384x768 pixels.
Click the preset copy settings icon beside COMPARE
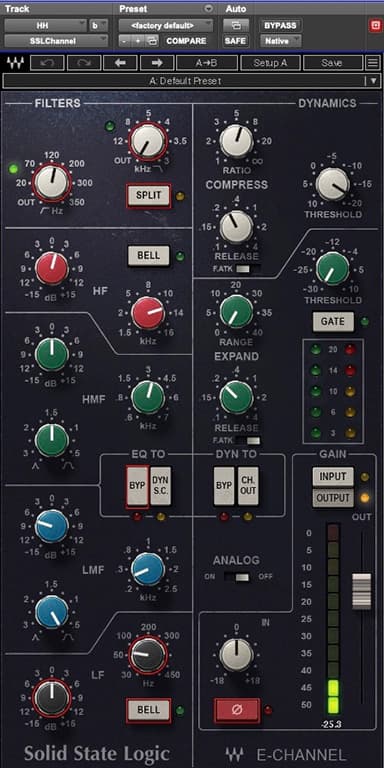pos(153,41)
